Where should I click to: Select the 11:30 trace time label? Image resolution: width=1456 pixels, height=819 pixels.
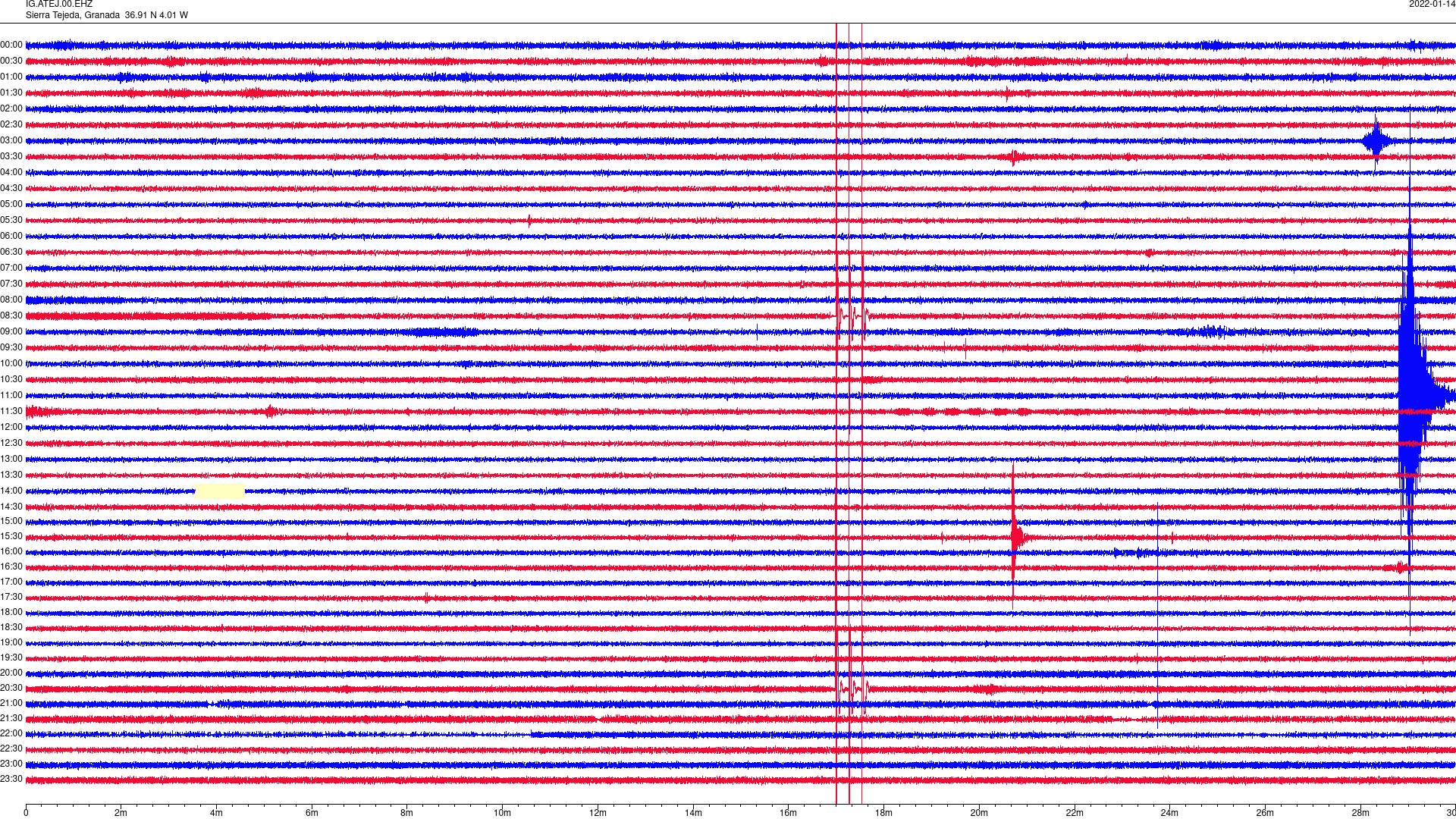(11, 411)
